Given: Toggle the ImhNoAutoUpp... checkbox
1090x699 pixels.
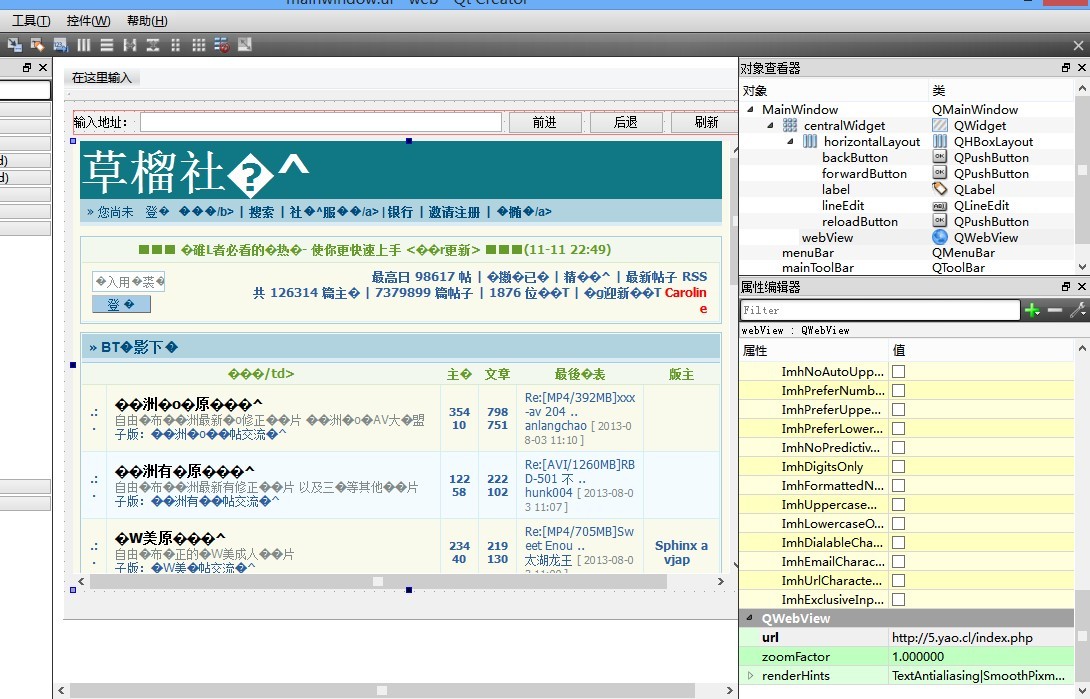Looking at the screenshot, I should (x=898, y=372).
